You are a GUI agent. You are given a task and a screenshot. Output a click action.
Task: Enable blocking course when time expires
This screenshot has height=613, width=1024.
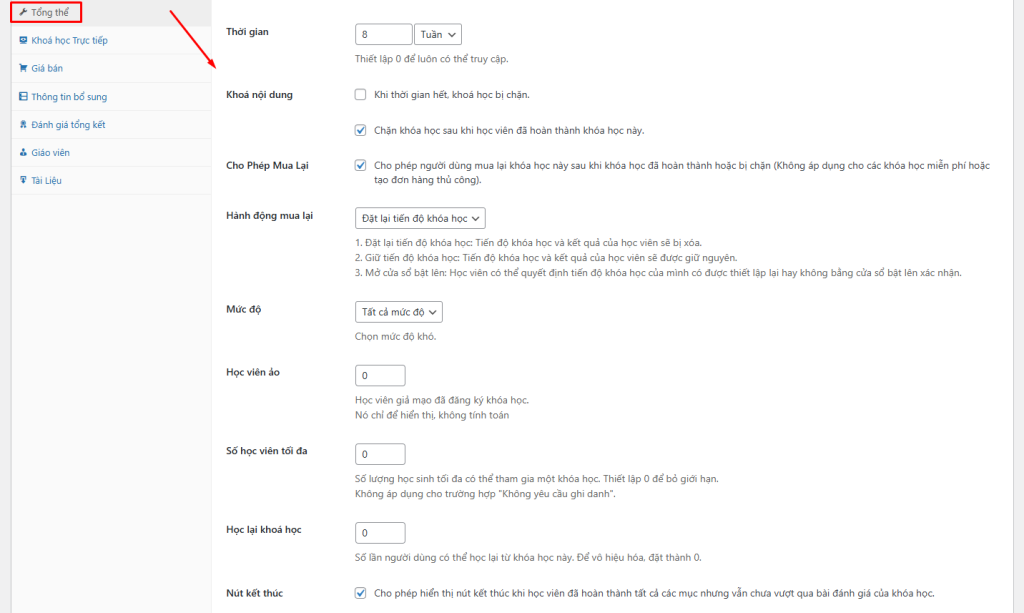click(x=361, y=95)
